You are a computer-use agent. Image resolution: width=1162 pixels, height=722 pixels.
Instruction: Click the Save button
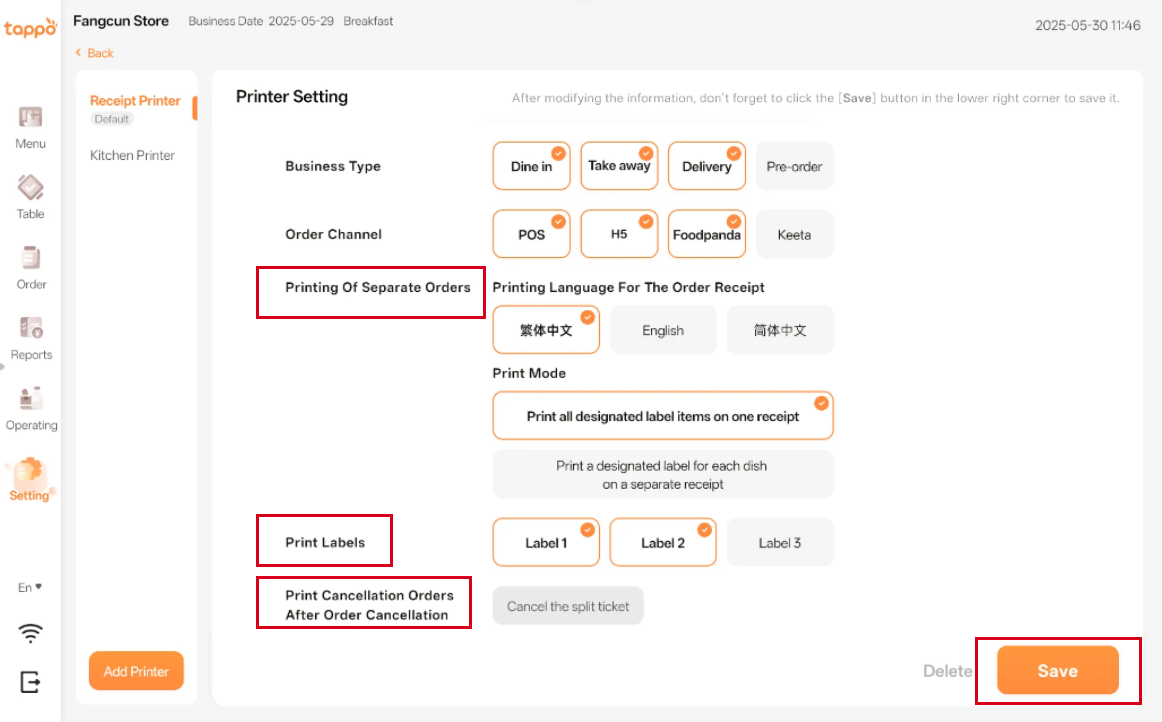click(1057, 670)
